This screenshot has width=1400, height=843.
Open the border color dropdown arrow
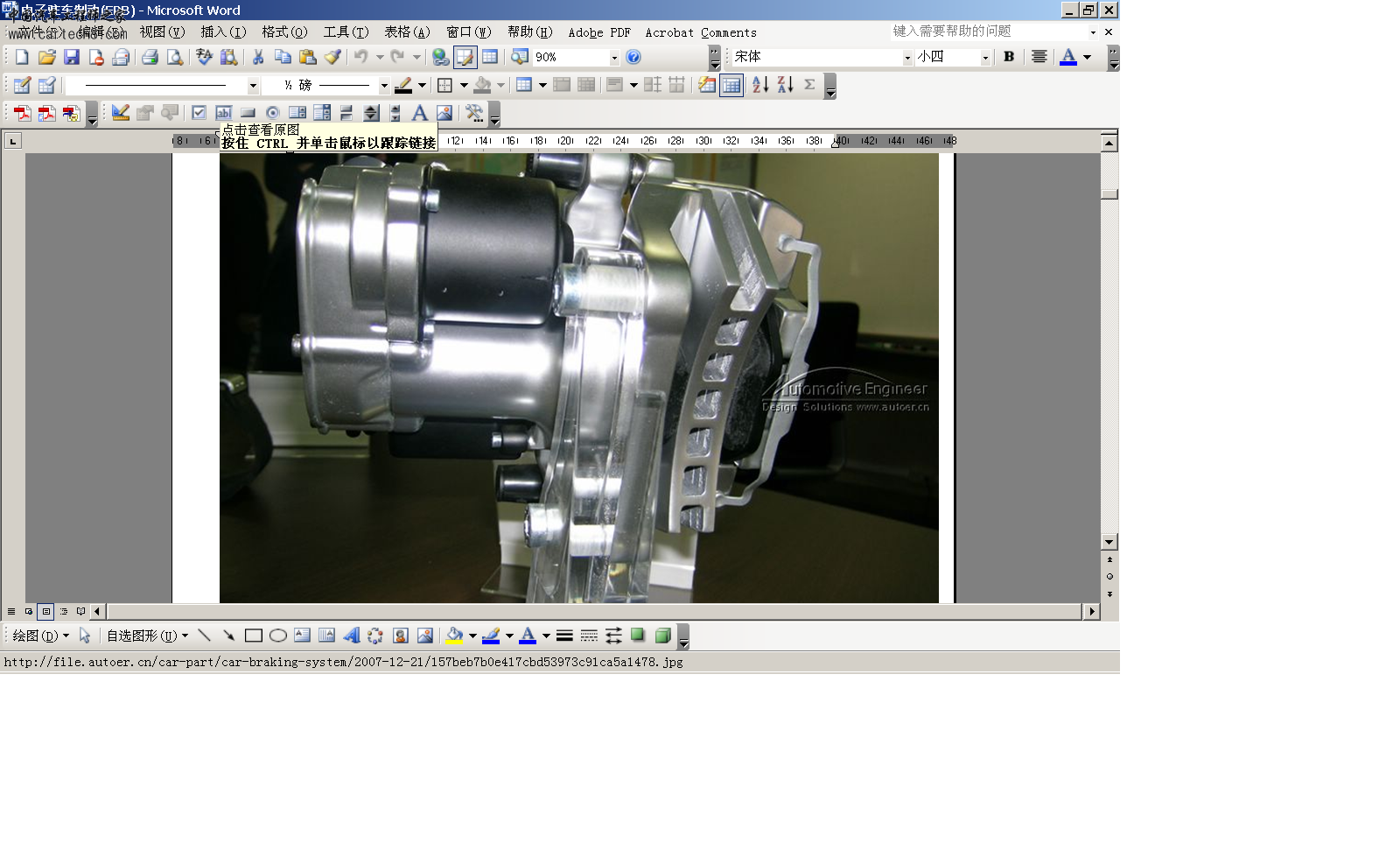click(x=422, y=85)
